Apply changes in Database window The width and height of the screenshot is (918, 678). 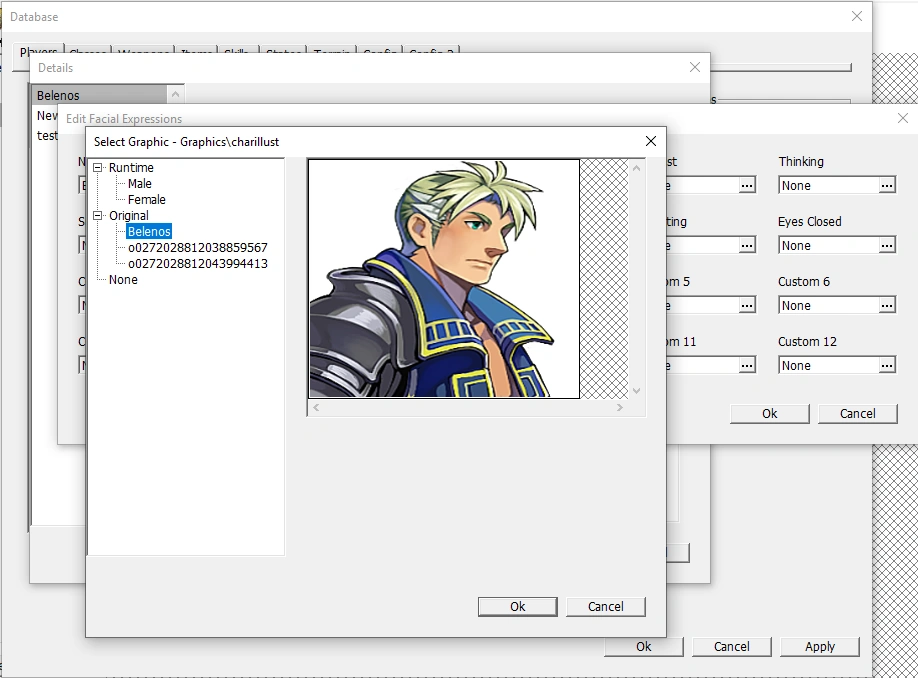[820, 646]
